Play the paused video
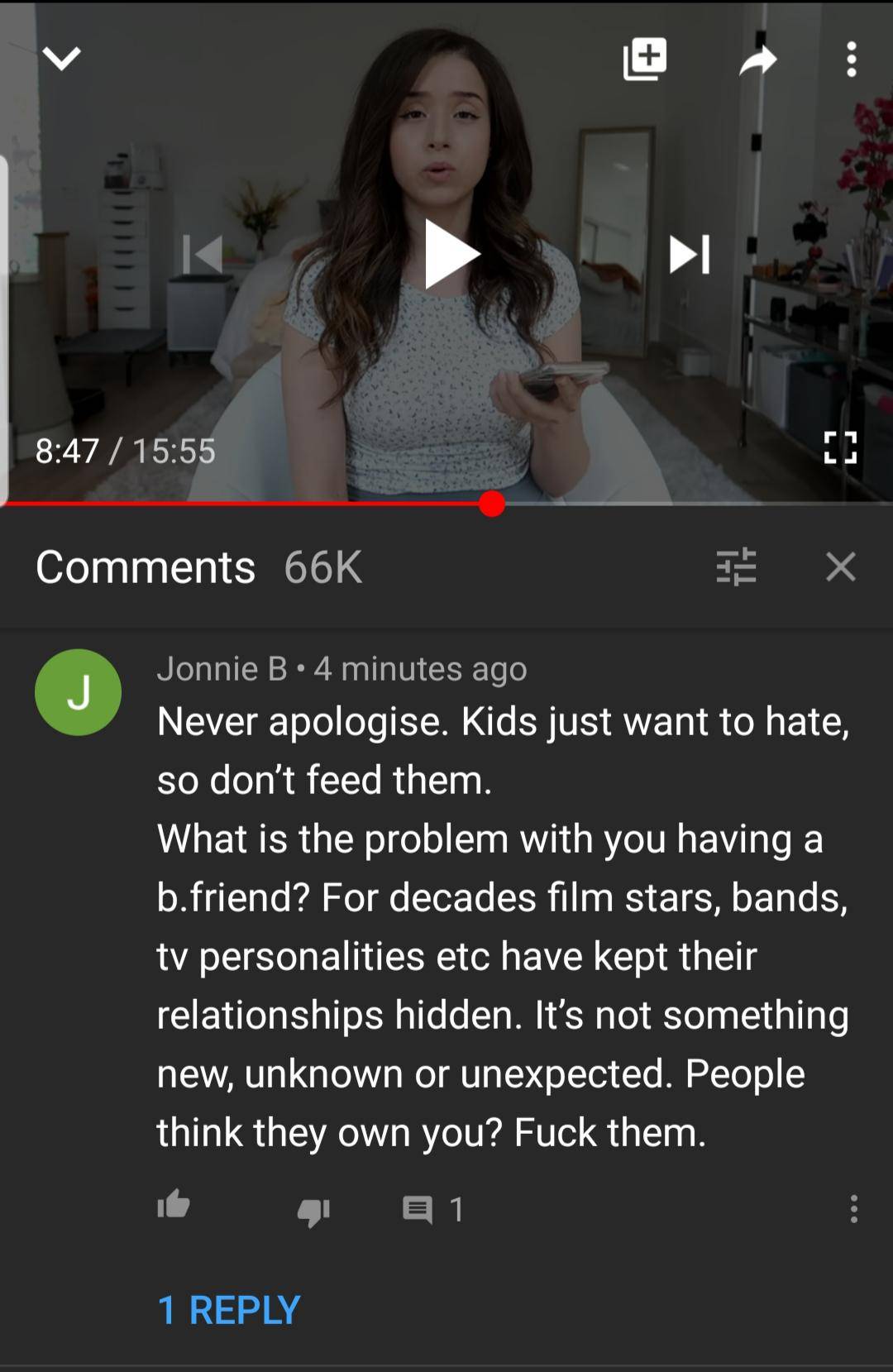 click(x=451, y=254)
